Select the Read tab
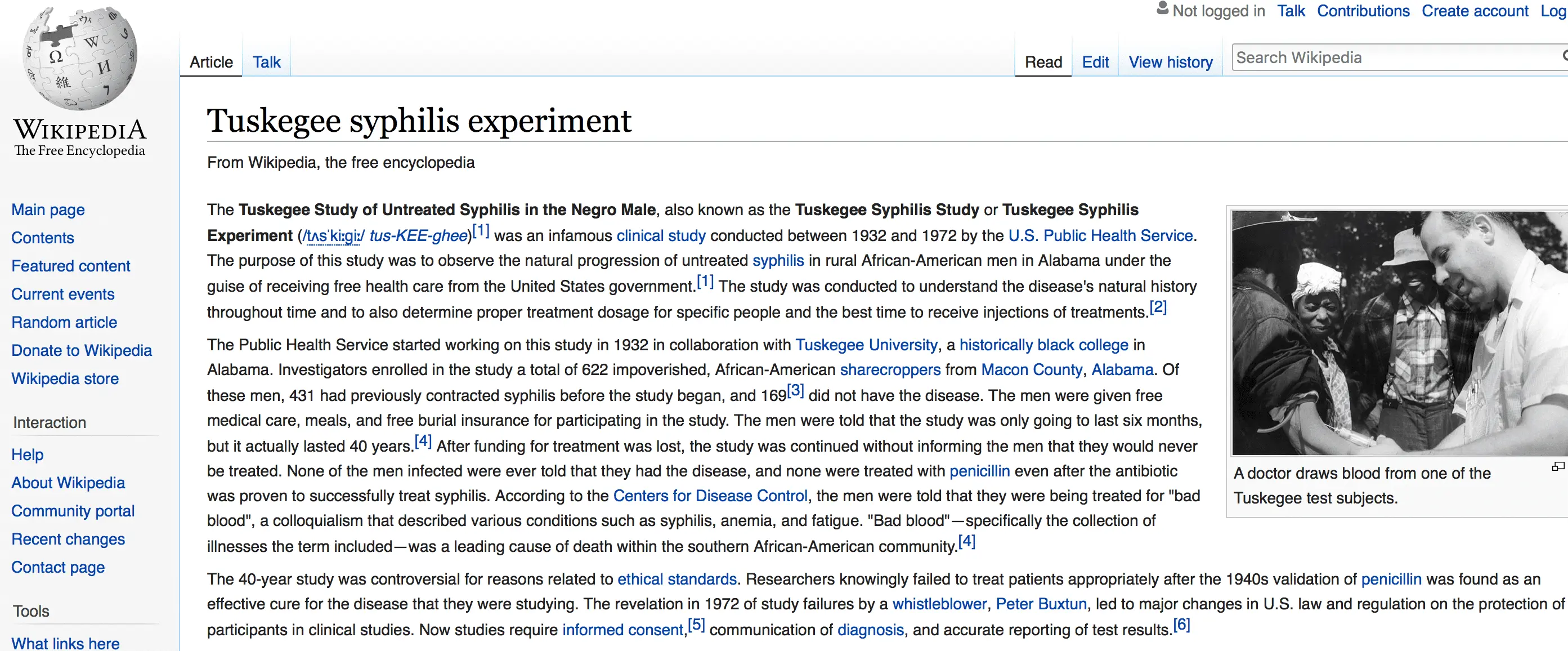Viewport: 1568px width, 651px height. 1043,62
